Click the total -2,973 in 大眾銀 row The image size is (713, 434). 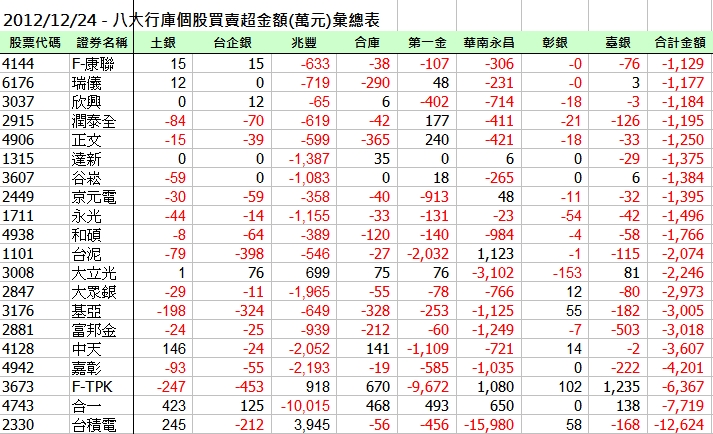tap(683, 292)
